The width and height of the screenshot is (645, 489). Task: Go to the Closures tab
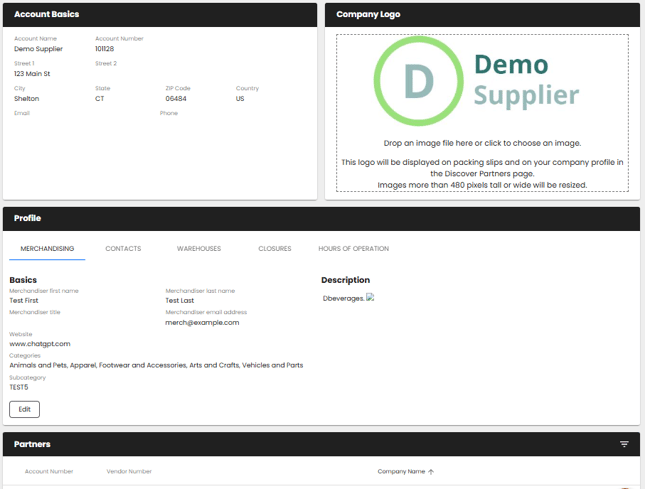point(274,248)
